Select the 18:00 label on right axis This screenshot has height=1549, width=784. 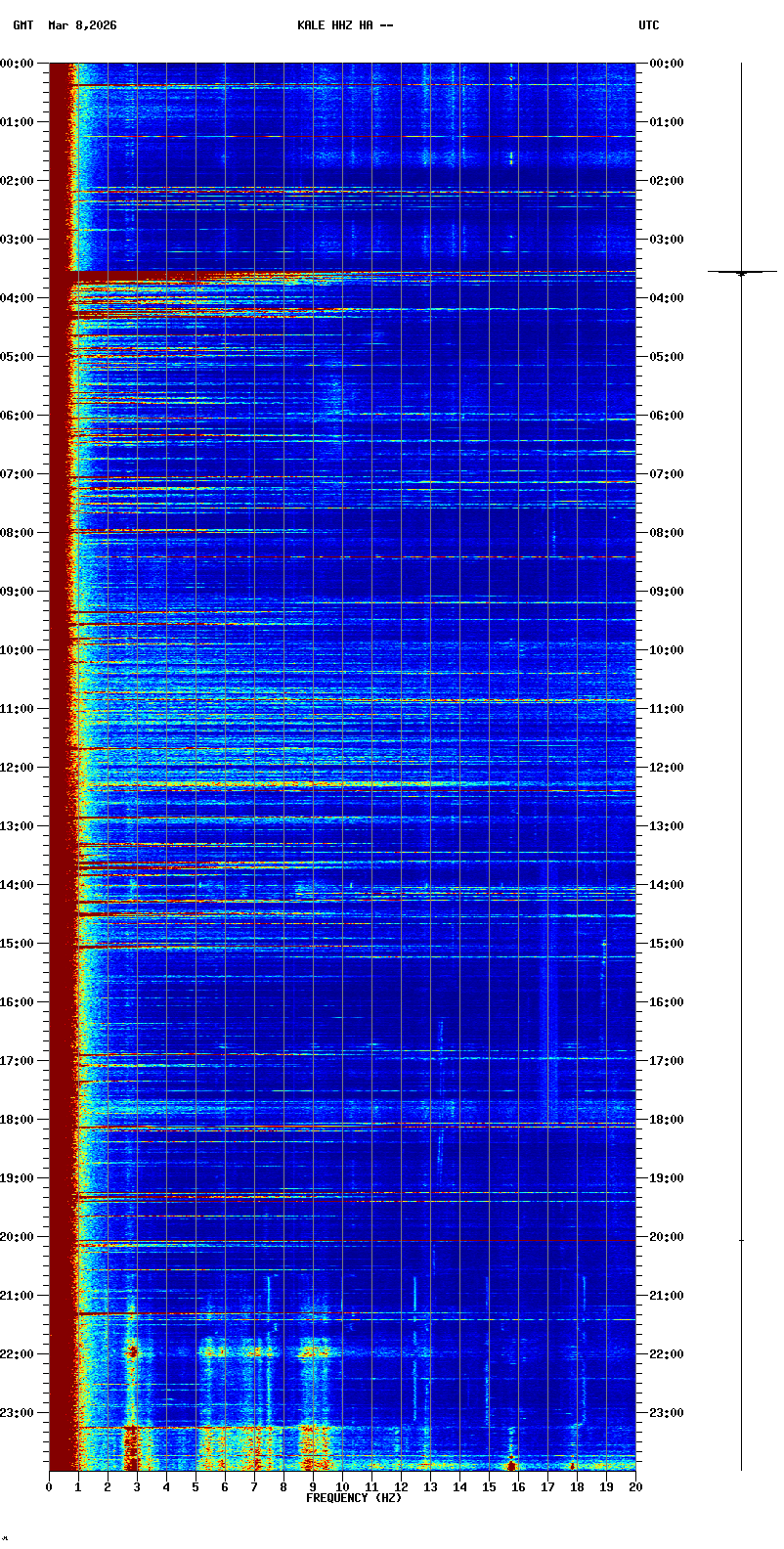click(667, 1120)
